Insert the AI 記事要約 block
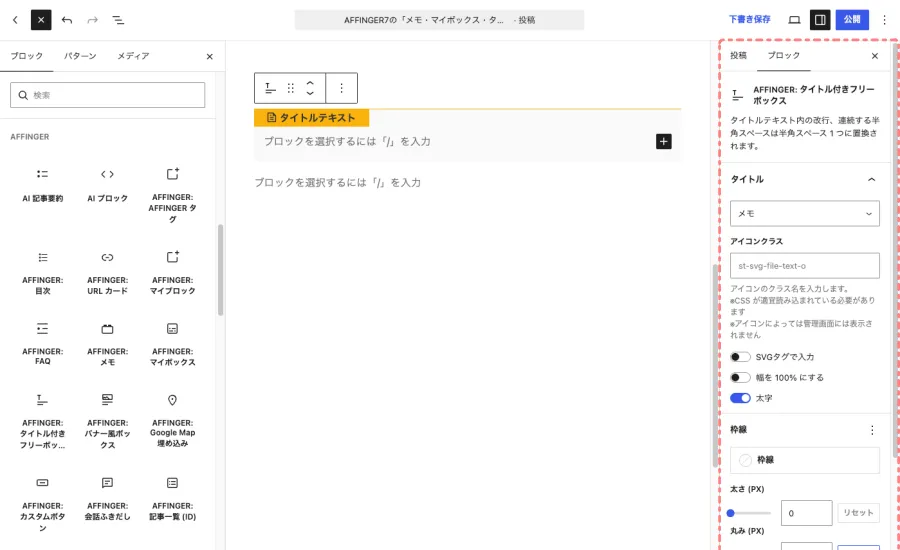This screenshot has width=900, height=550. 42,185
